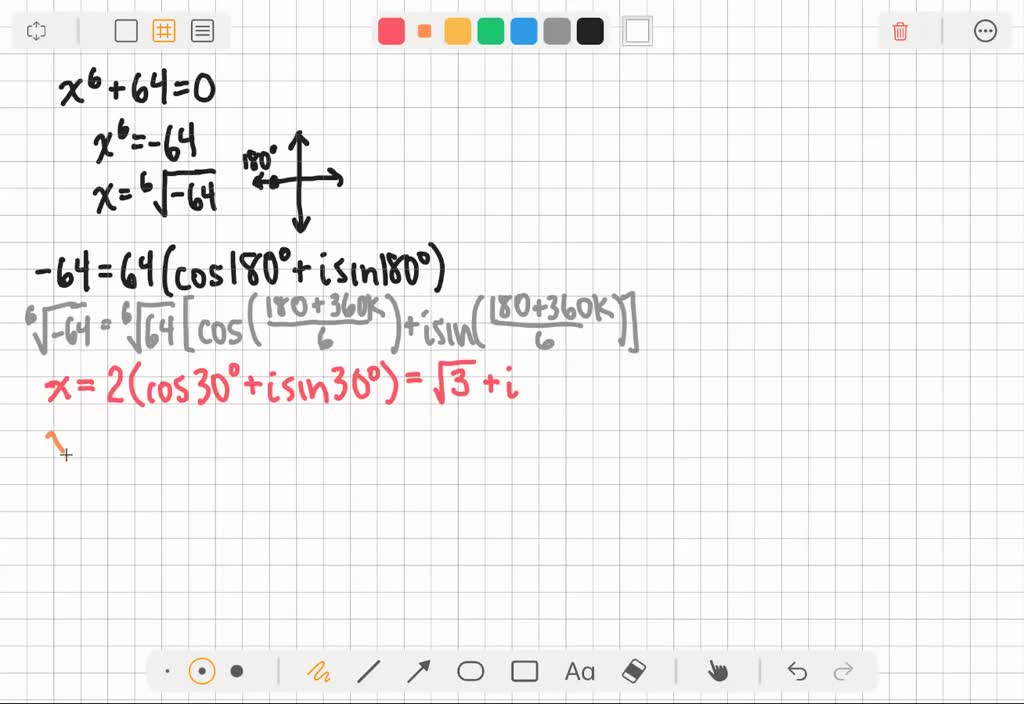1024x704 pixels.
Task: Select the arrow drawing tool
Action: pos(419,671)
